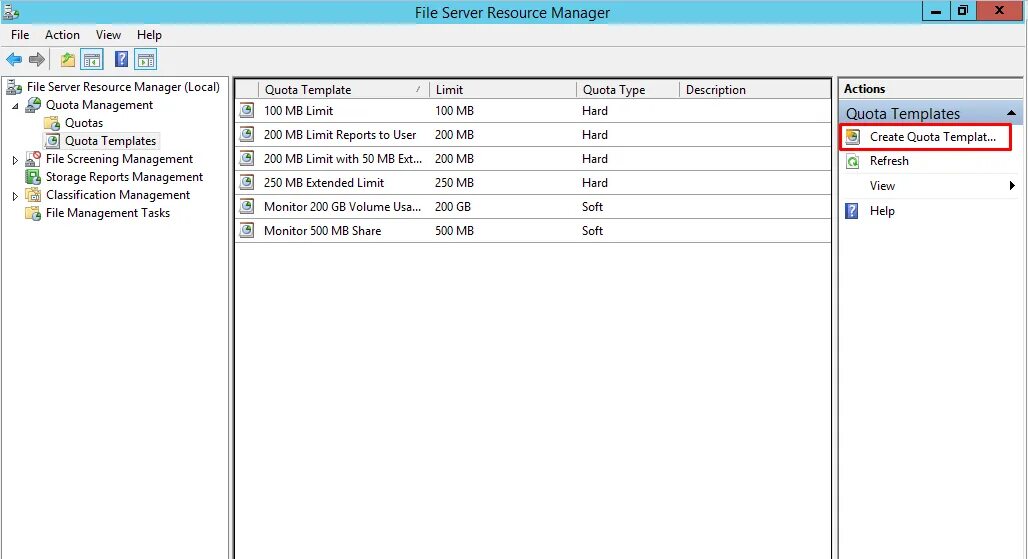Click the File Server Resource Manager root icon
Image resolution: width=1028 pixels, height=559 pixels.
pos(14,87)
